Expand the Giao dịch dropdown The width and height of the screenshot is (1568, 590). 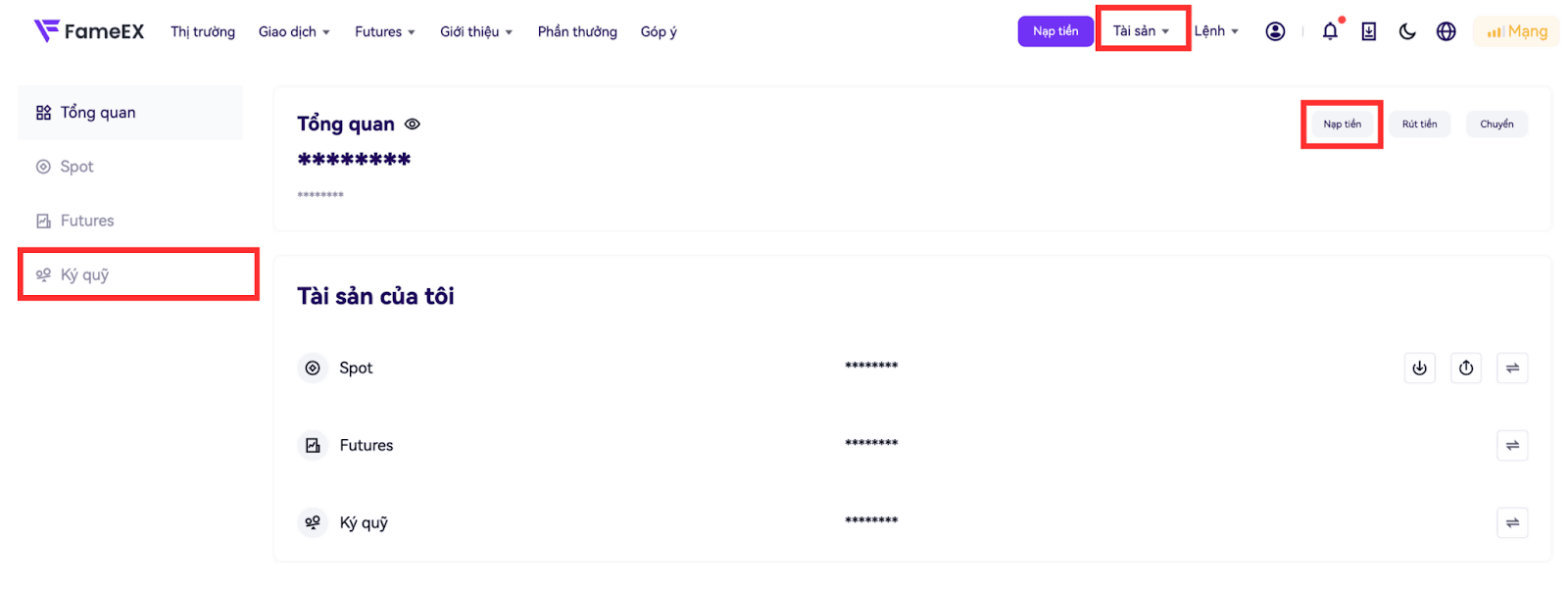pyautogui.click(x=294, y=32)
